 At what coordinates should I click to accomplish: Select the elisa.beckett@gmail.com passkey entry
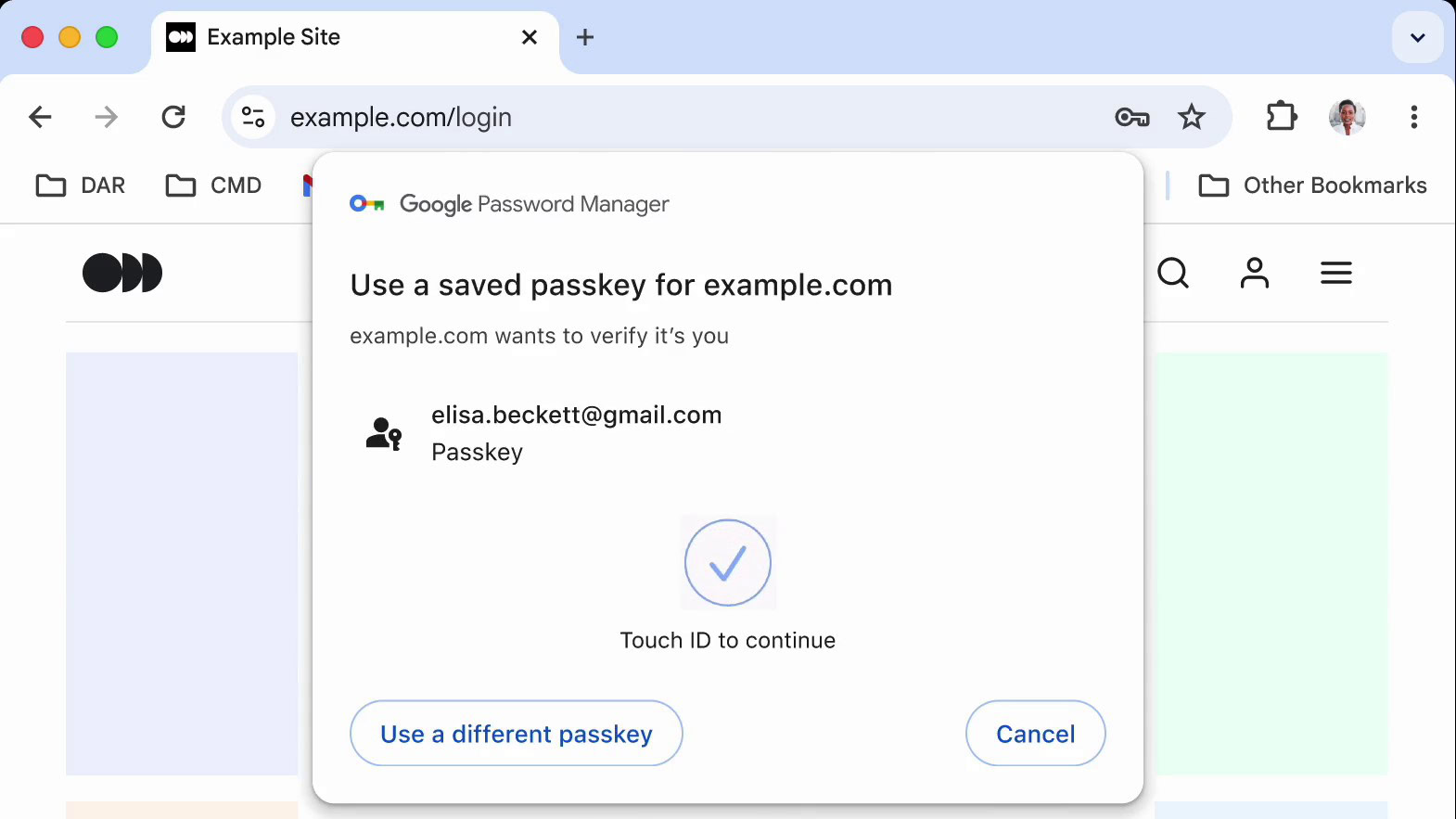[575, 433]
